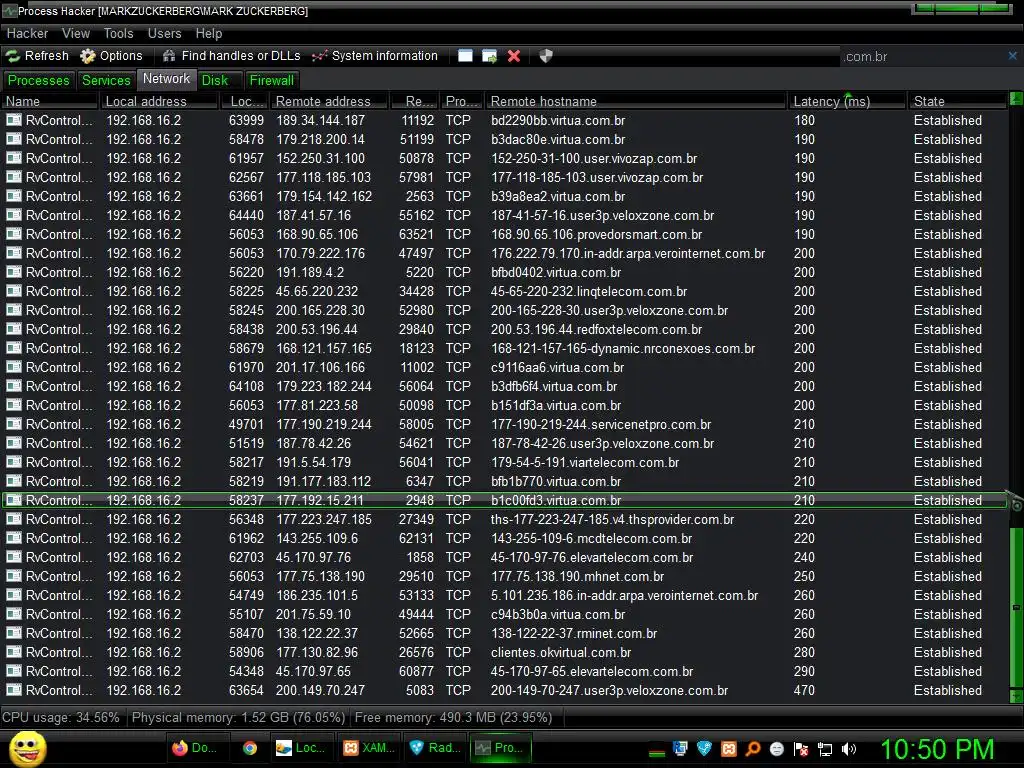Click the 10:50 PM clock
Screen dimensions: 1024x768
[x=937, y=749]
